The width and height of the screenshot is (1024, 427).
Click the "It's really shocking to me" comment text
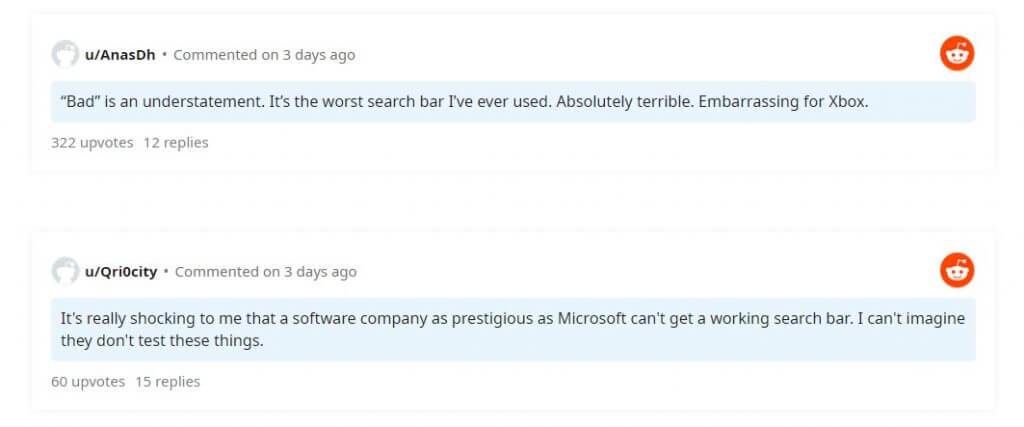[x=513, y=330]
